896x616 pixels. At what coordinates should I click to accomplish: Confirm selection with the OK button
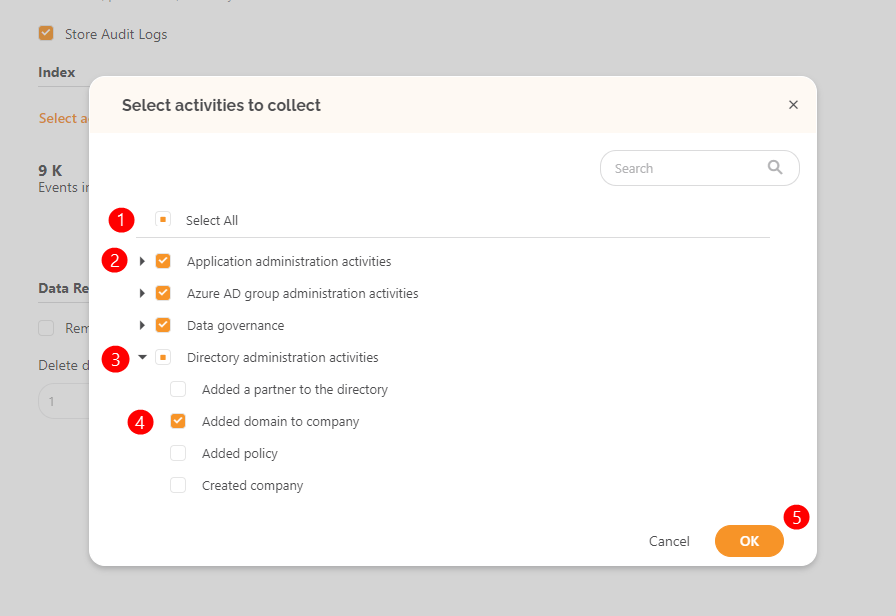click(749, 541)
